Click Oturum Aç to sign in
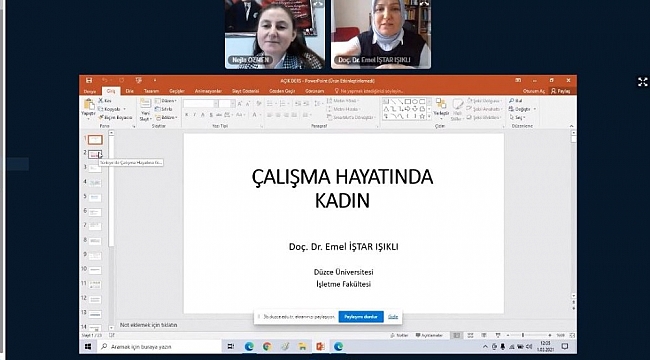 534,91
